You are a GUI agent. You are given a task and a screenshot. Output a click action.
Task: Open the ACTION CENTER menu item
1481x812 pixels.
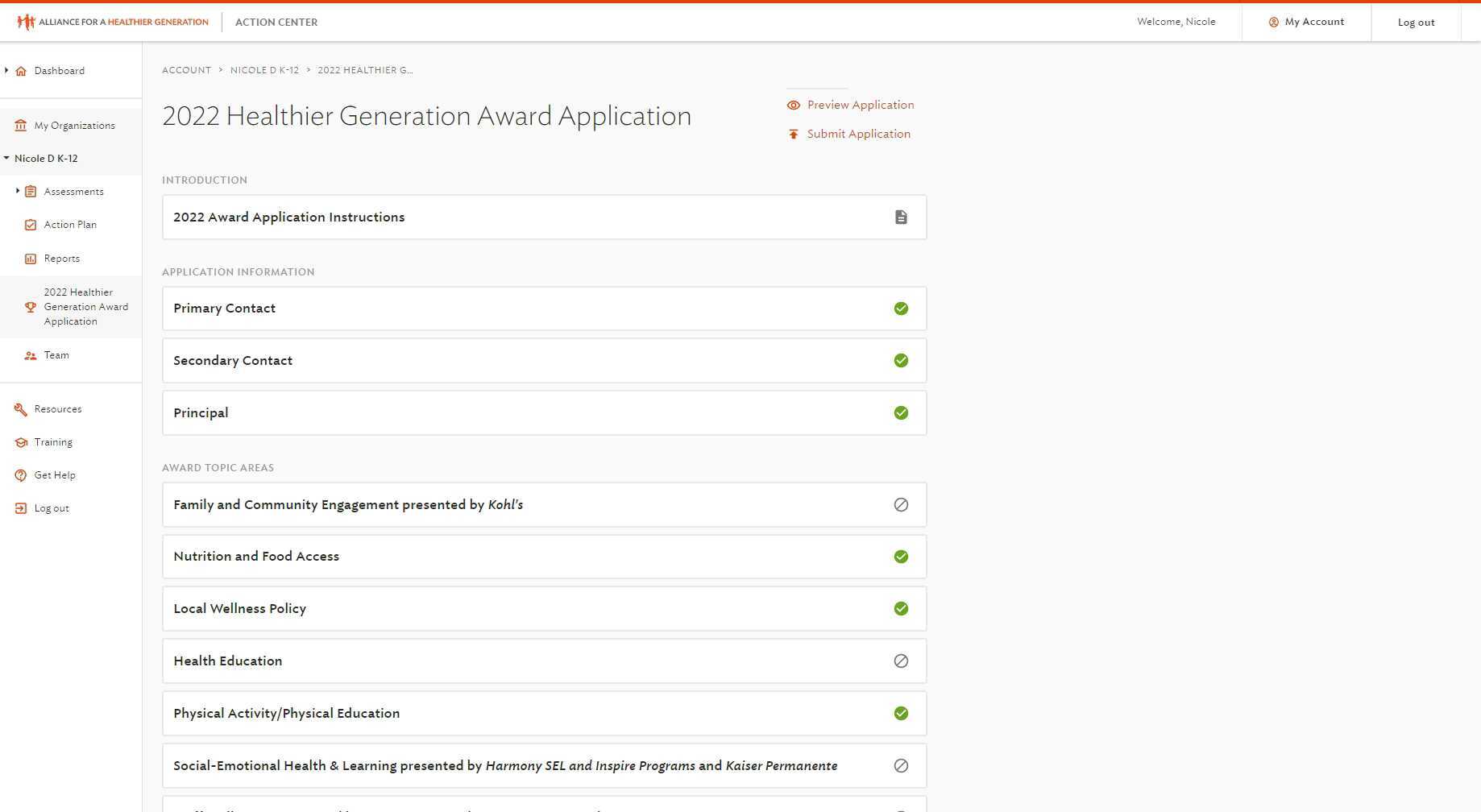coord(276,22)
